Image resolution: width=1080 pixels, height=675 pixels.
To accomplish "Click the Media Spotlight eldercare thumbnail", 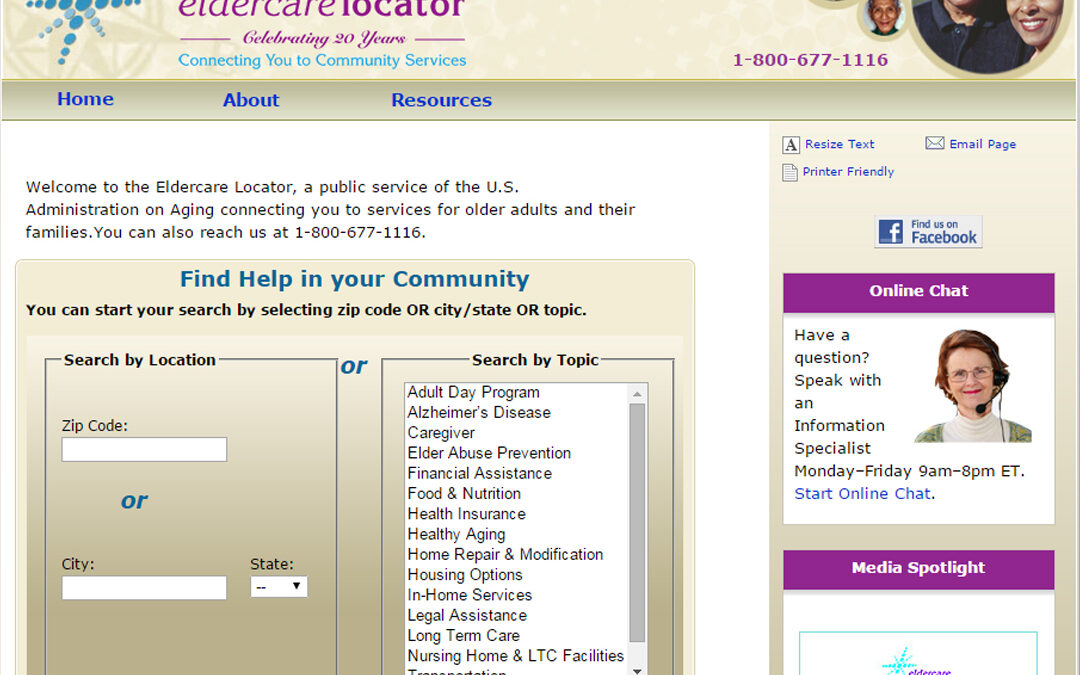I will tap(918, 654).
